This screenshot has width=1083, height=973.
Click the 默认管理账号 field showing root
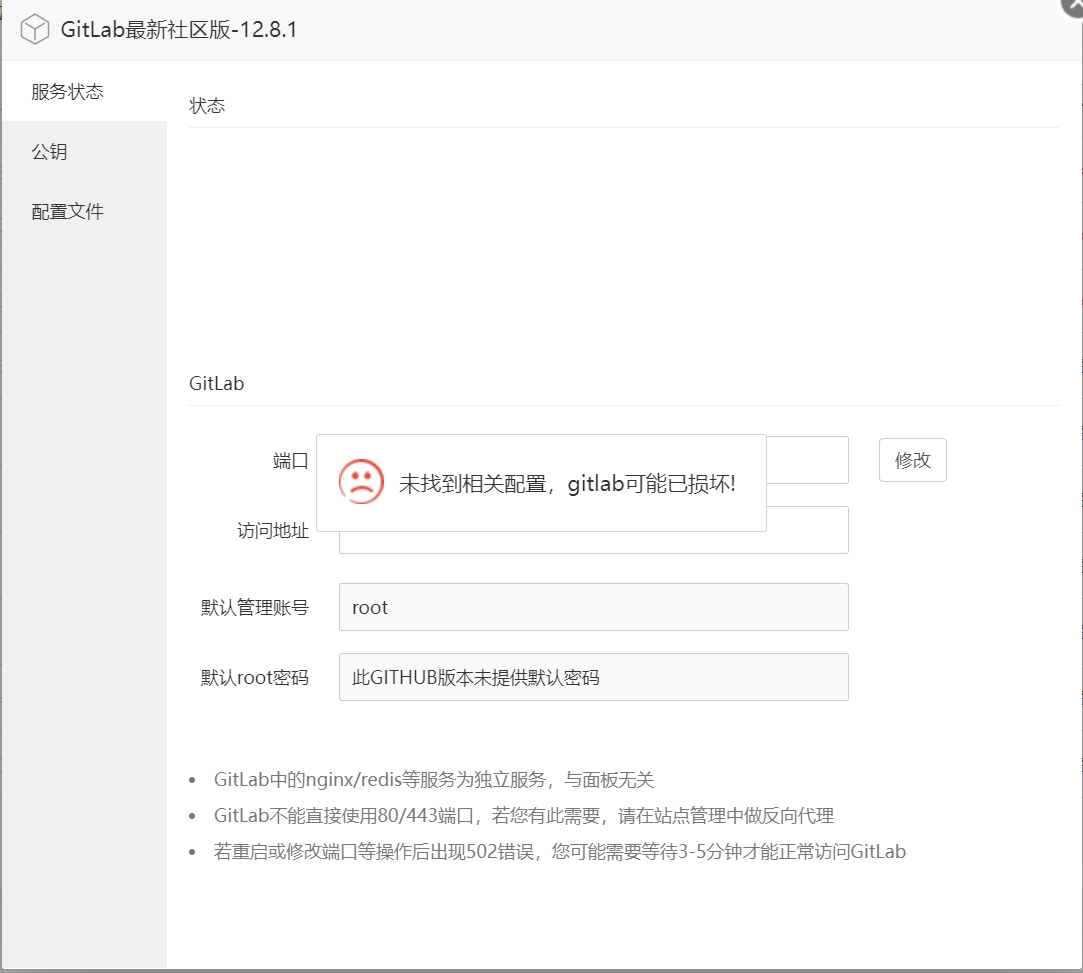pos(593,607)
